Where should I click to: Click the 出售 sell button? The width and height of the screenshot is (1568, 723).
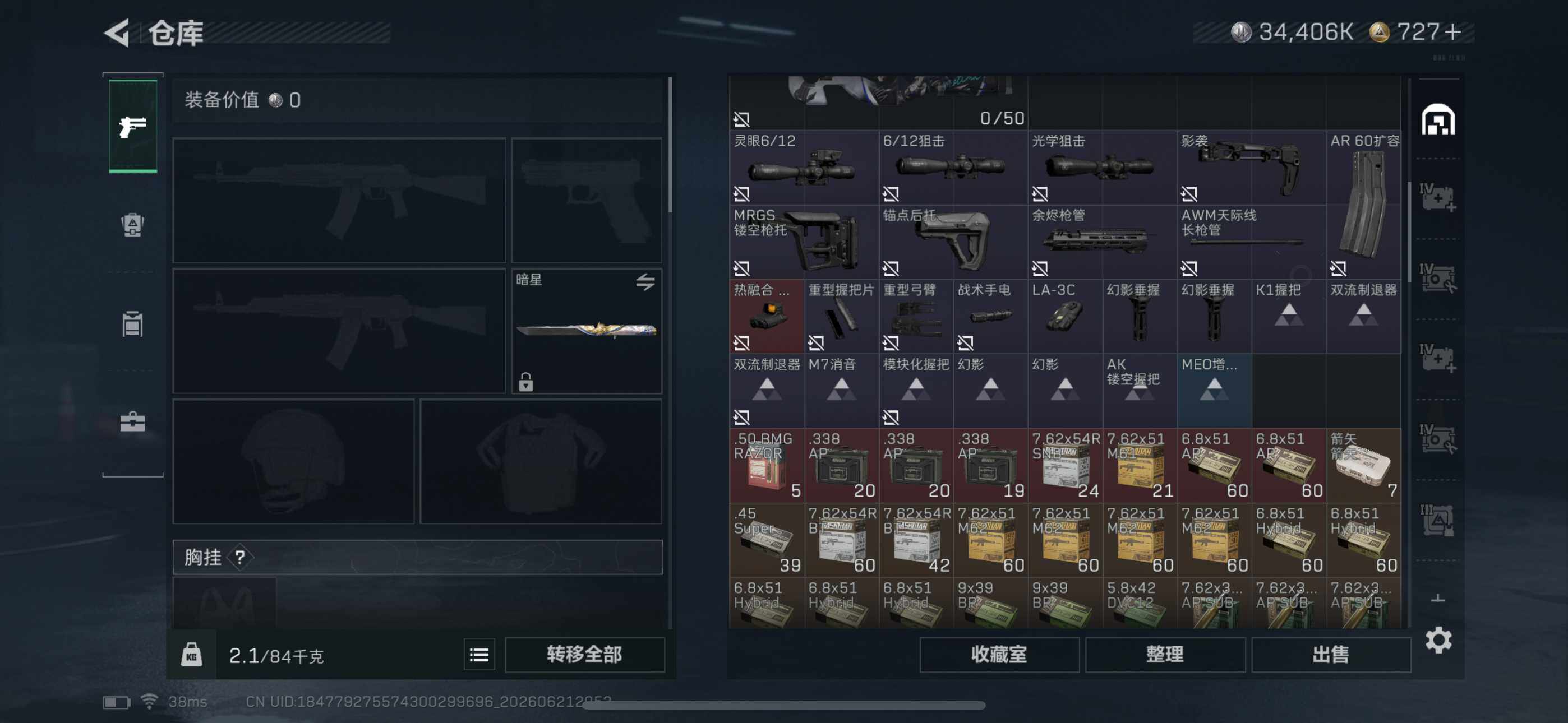pos(1331,655)
